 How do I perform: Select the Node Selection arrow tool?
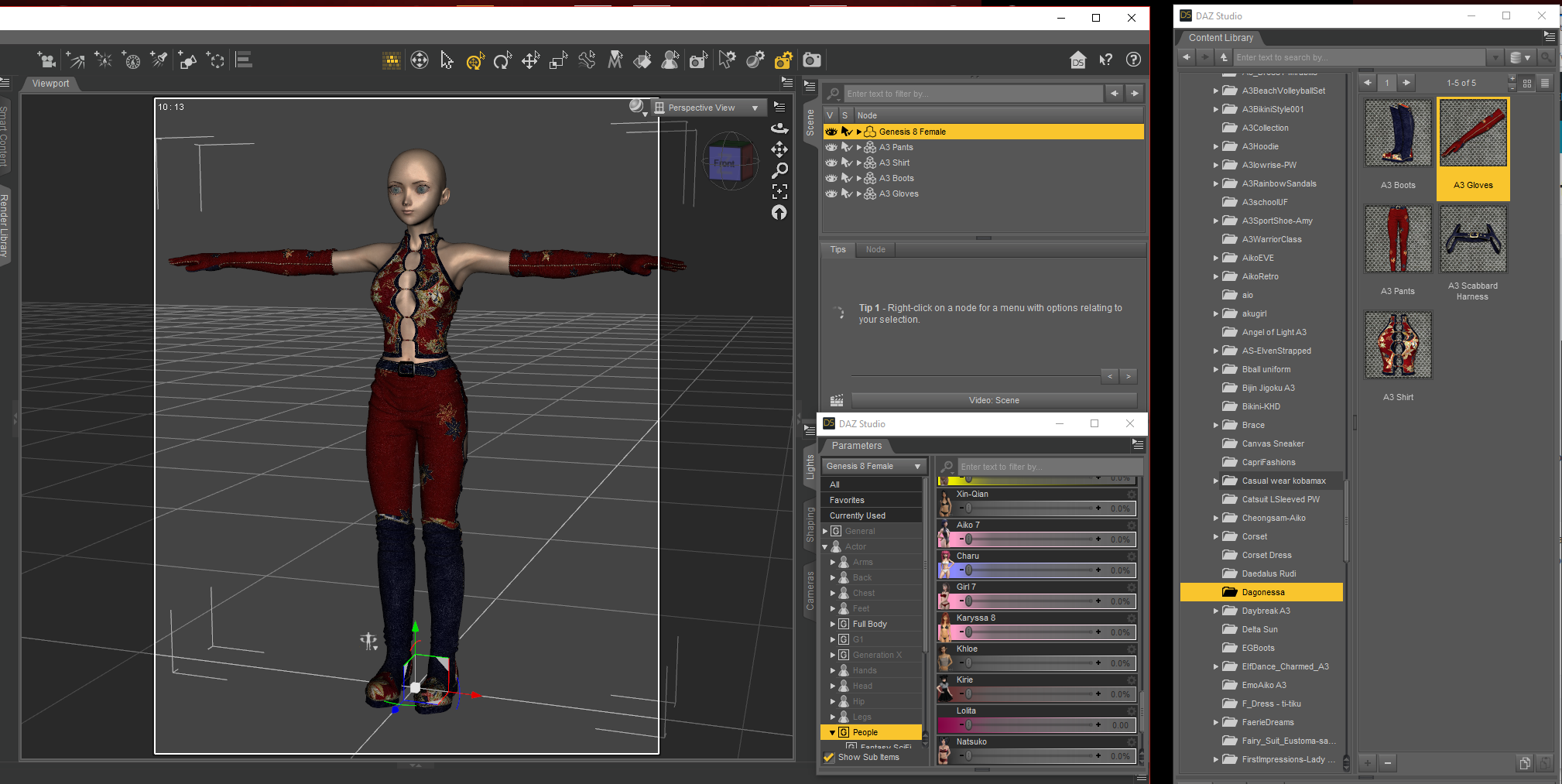[x=447, y=60]
